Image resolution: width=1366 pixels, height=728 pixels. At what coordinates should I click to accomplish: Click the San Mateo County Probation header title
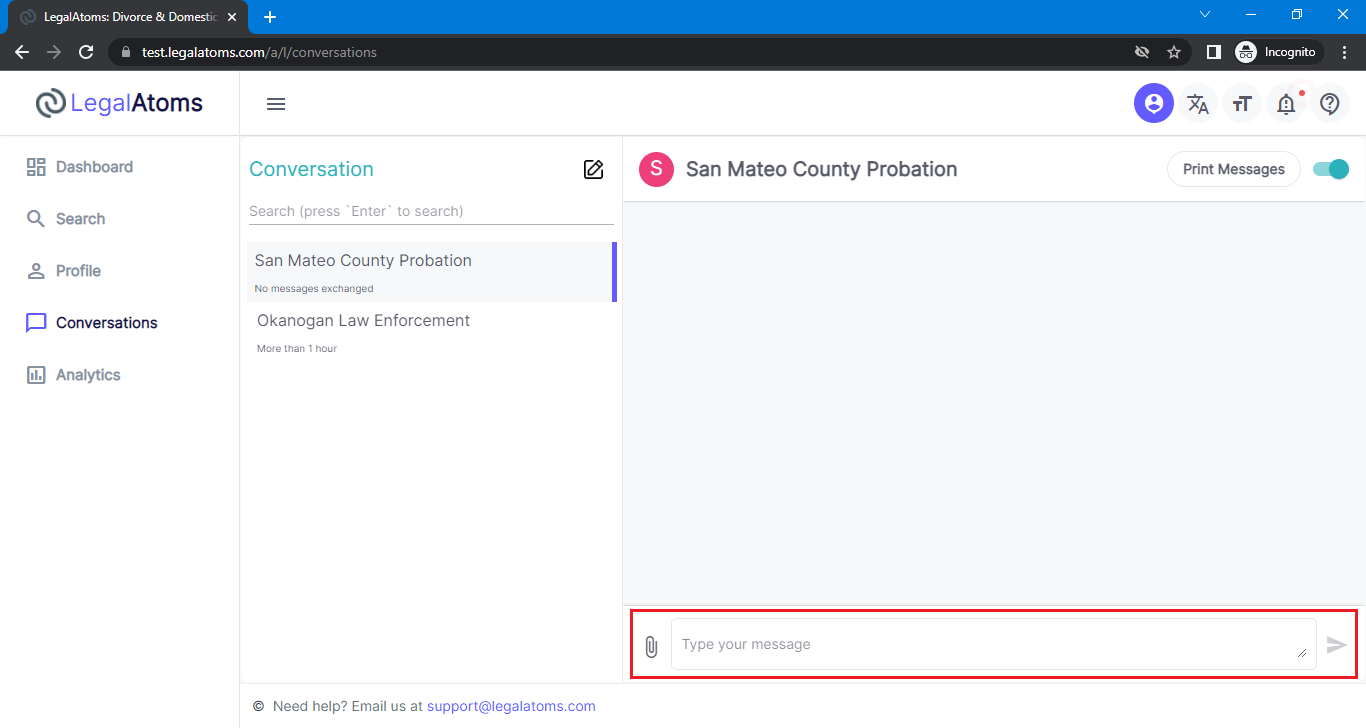822,169
